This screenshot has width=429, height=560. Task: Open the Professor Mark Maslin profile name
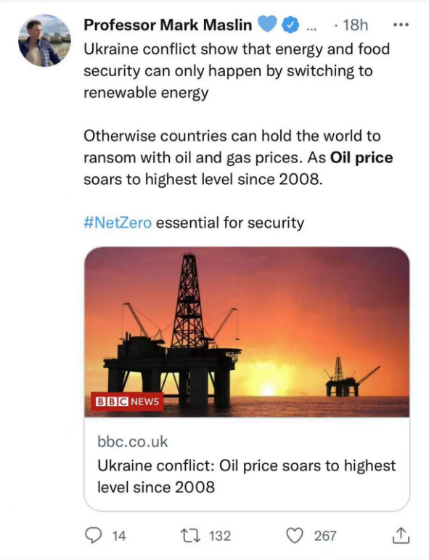168,25
